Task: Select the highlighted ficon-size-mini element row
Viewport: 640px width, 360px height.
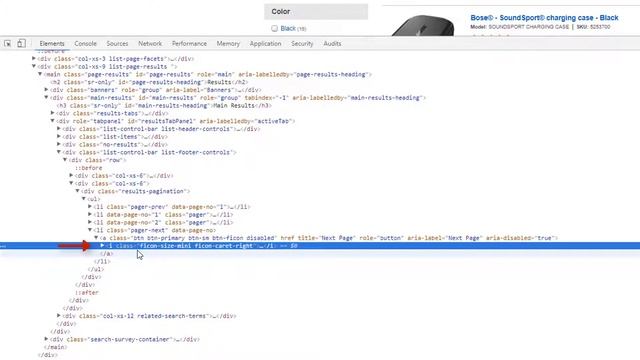Action: pos(320,246)
